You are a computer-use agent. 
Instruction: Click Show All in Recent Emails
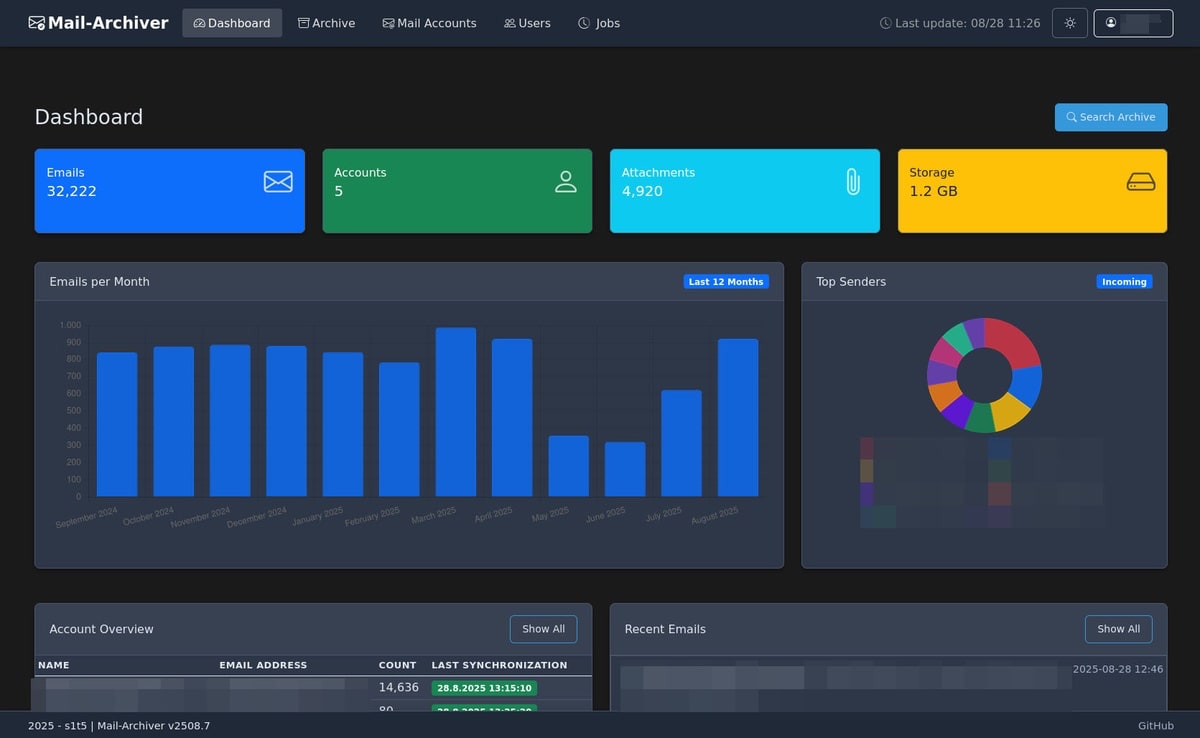coord(1118,629)
